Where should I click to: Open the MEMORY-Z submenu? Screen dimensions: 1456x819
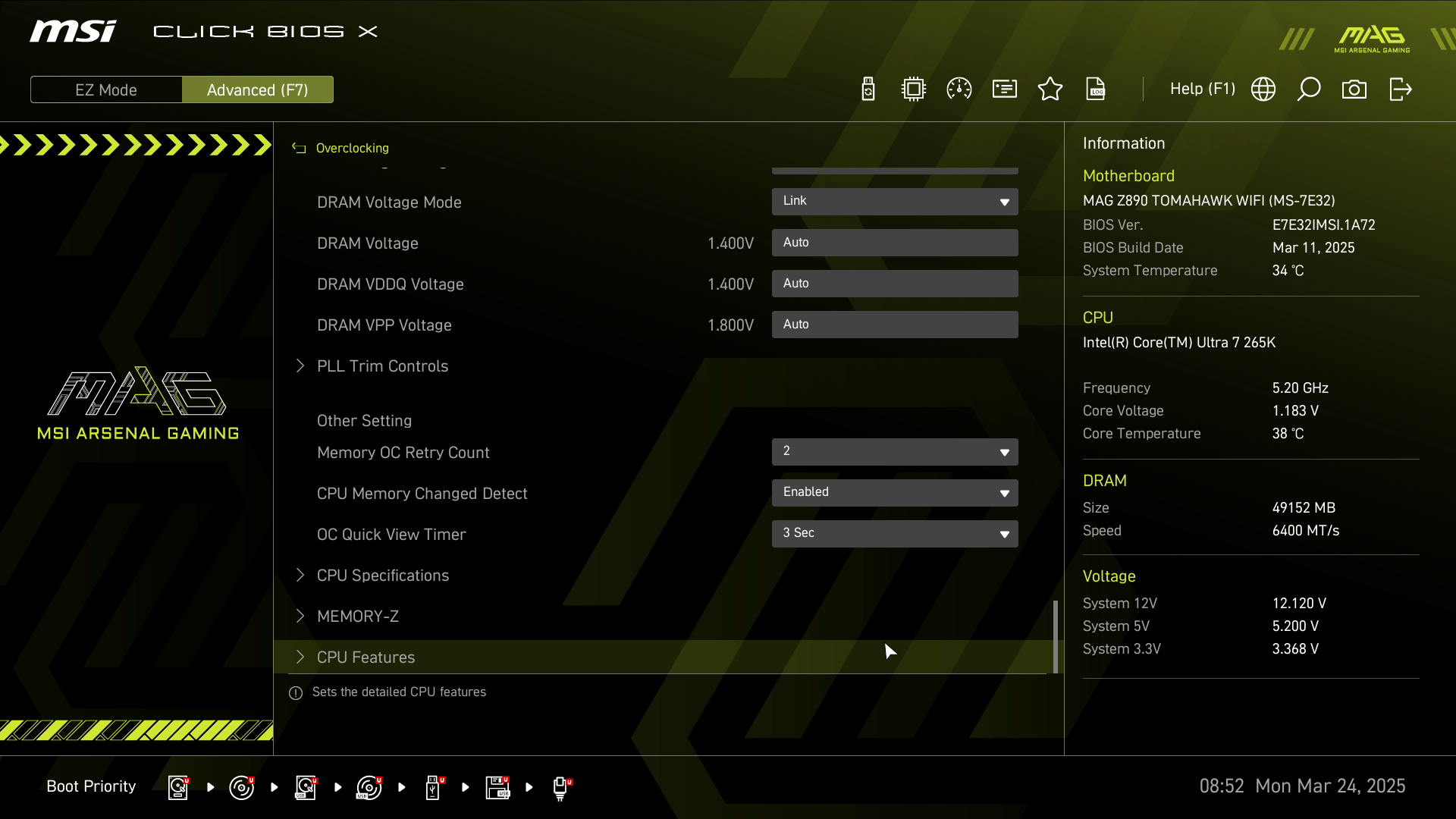[x=358, y=617]
